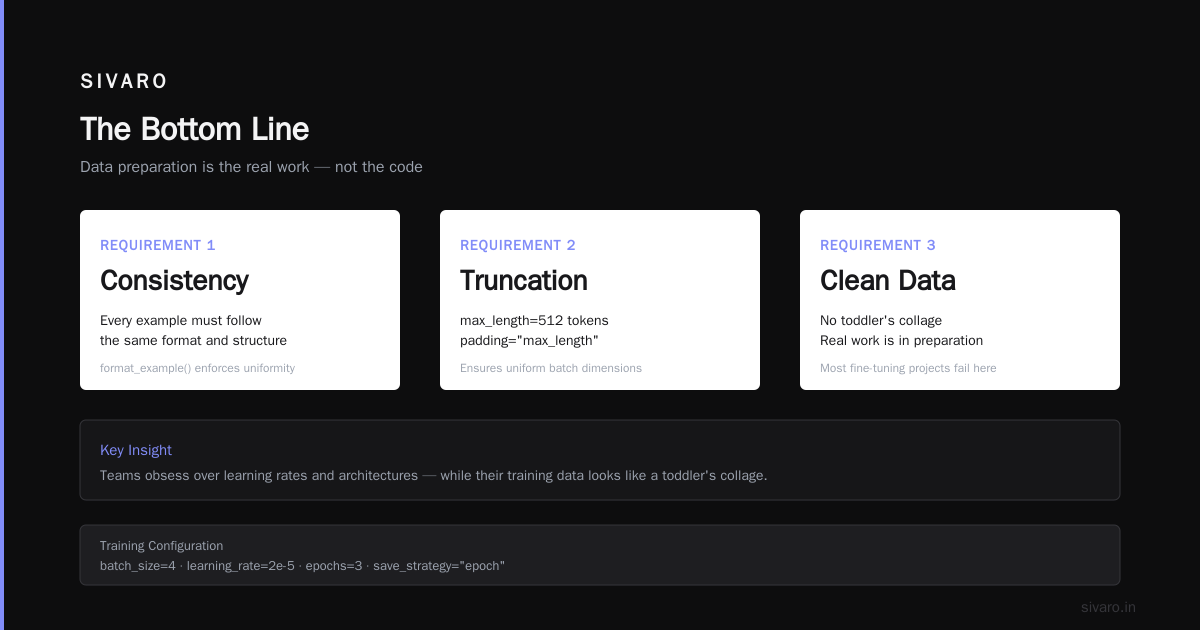Click the REQUIREMENT 2 label

coord(518,245)
